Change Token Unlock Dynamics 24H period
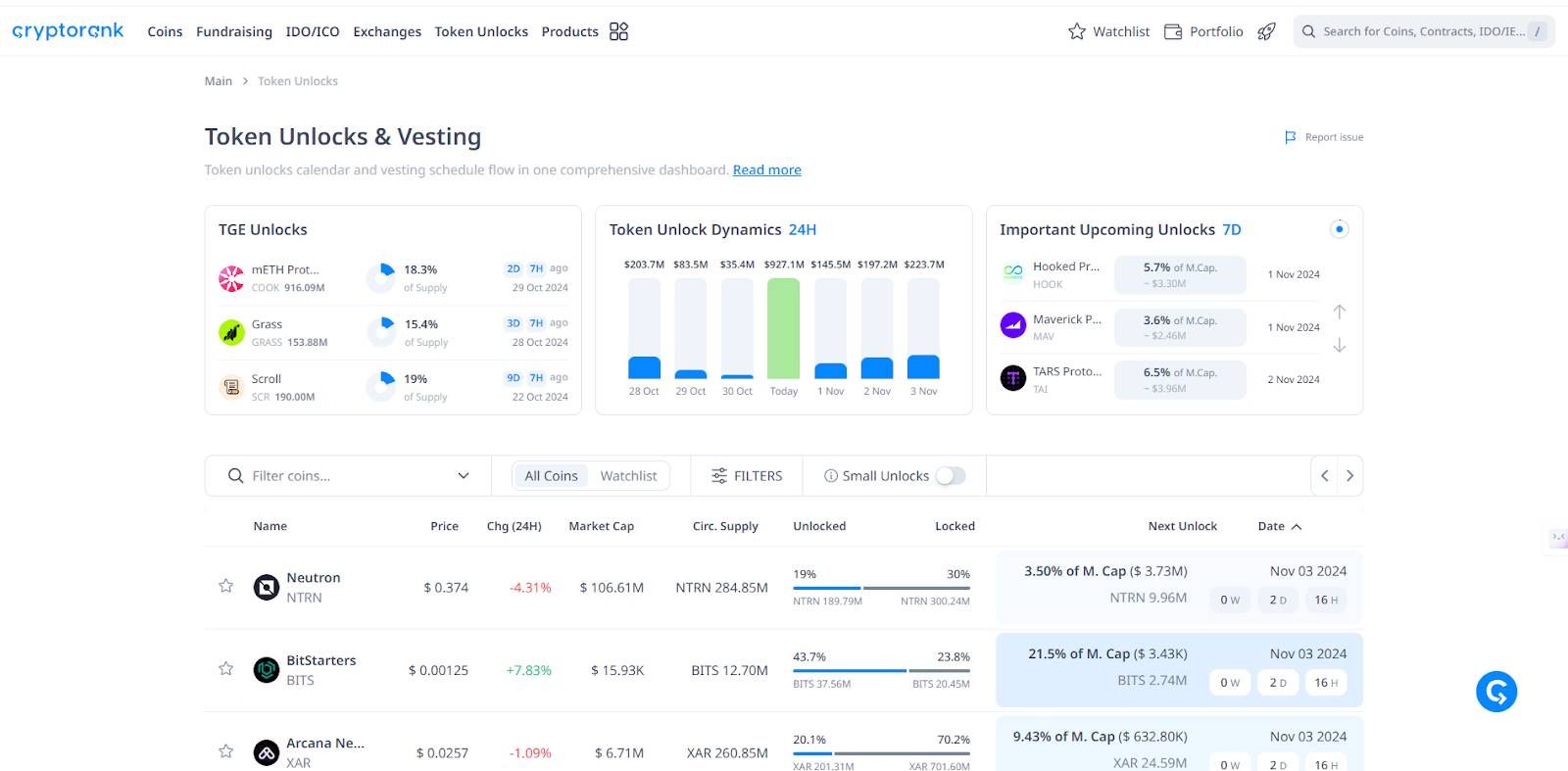 (x=803, y=229)
